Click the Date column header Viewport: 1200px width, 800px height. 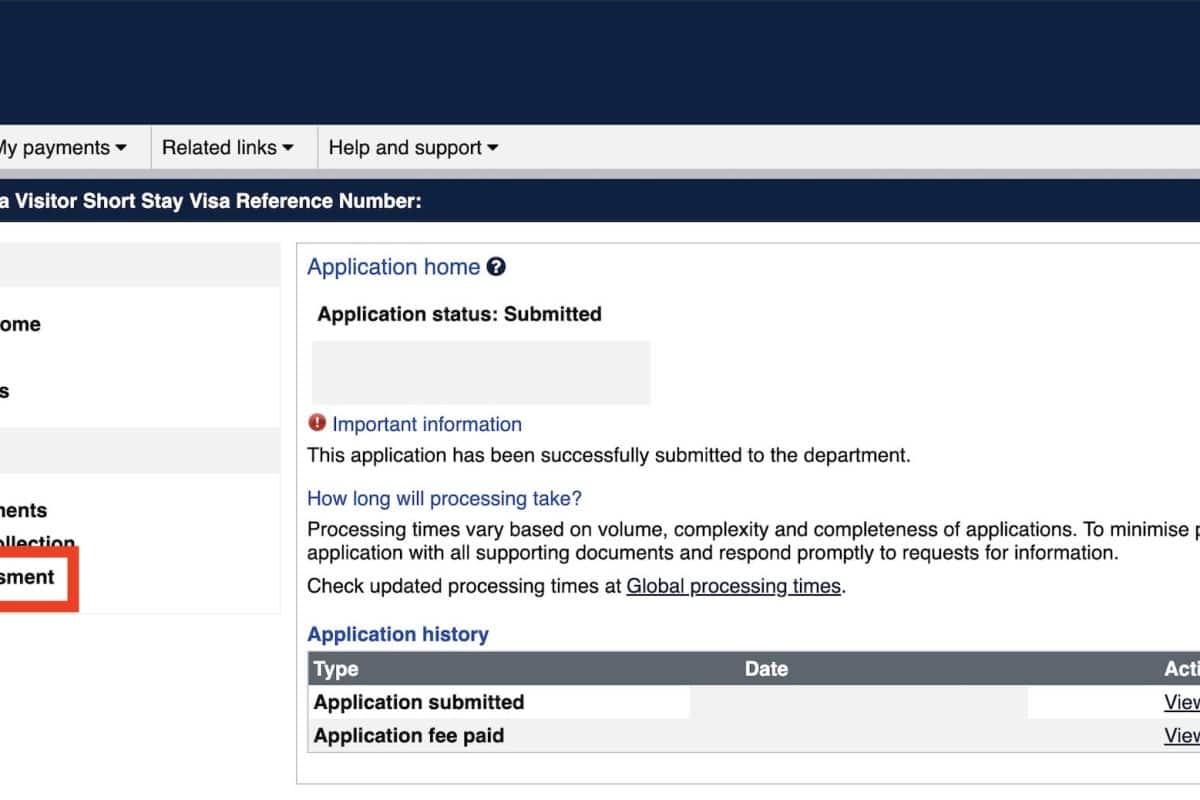click(x=766, y=669)
